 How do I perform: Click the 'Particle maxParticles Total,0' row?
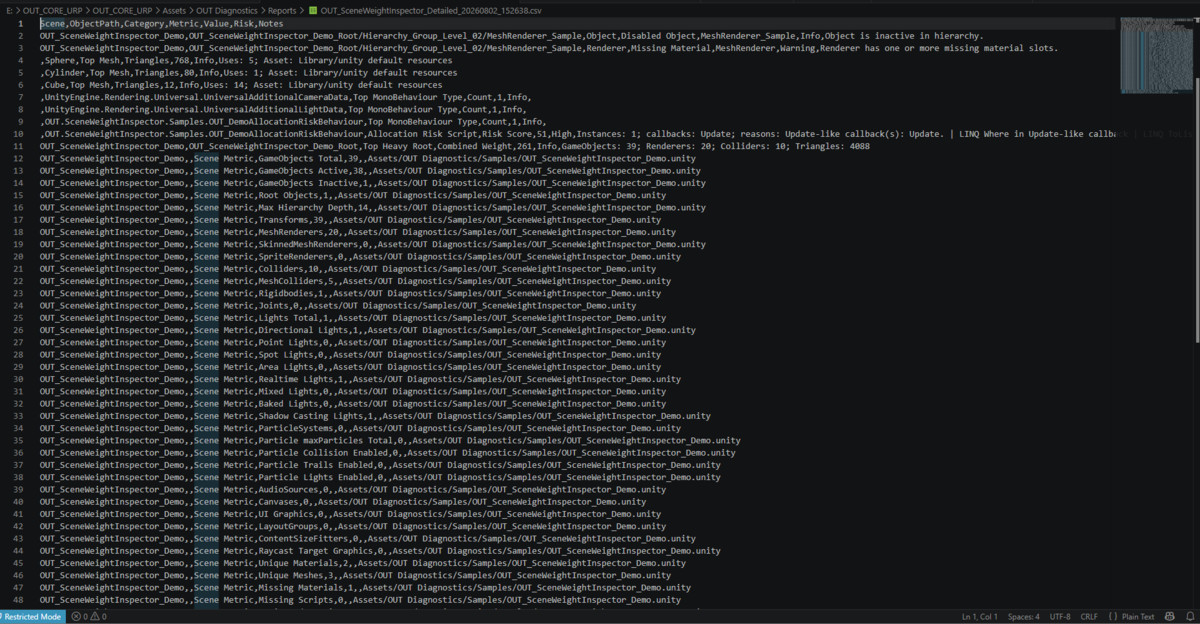[390, 440]
